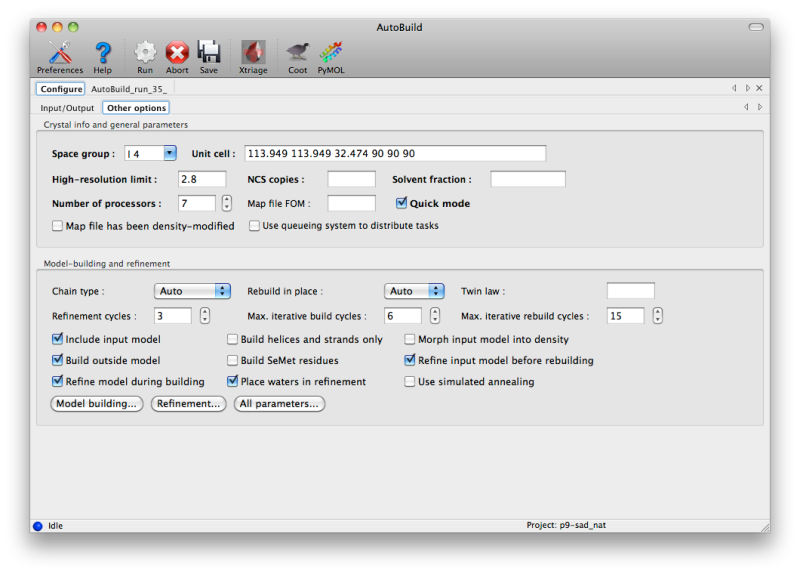
Task: Launch Xtriage from the toolbar
Action: (x=253, y=57)
